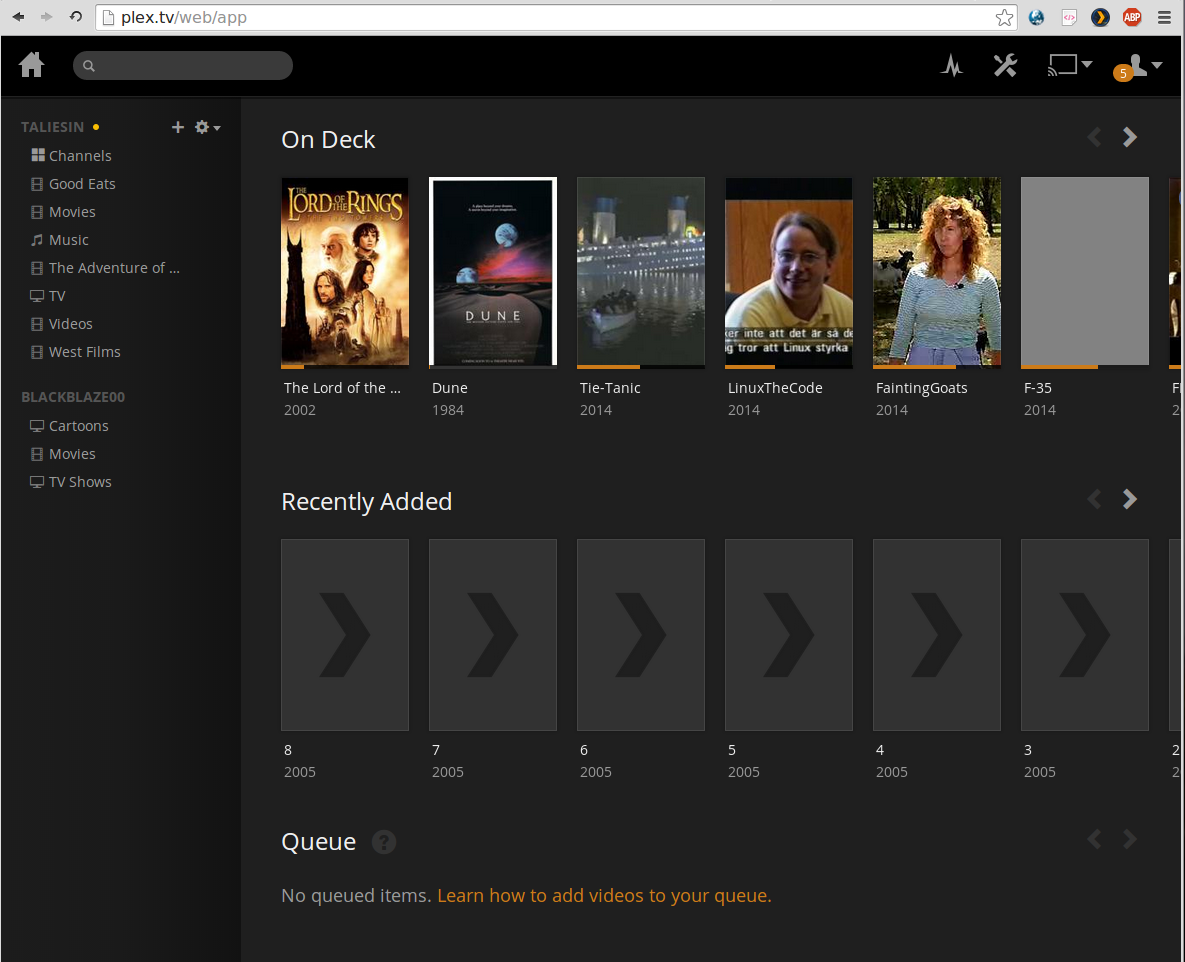Reload the page in the browser

[76, 17]
